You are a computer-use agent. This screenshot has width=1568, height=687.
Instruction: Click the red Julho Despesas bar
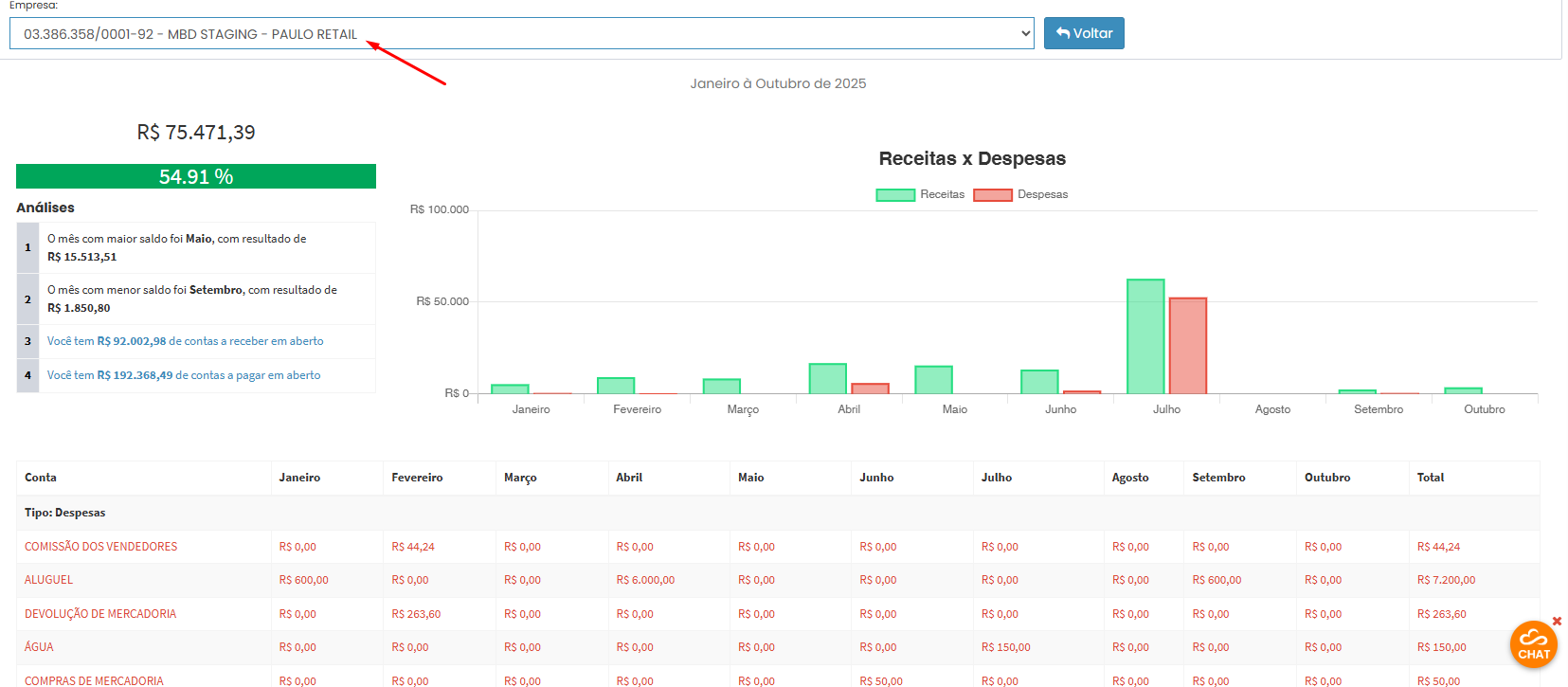tap(1187, 346)
